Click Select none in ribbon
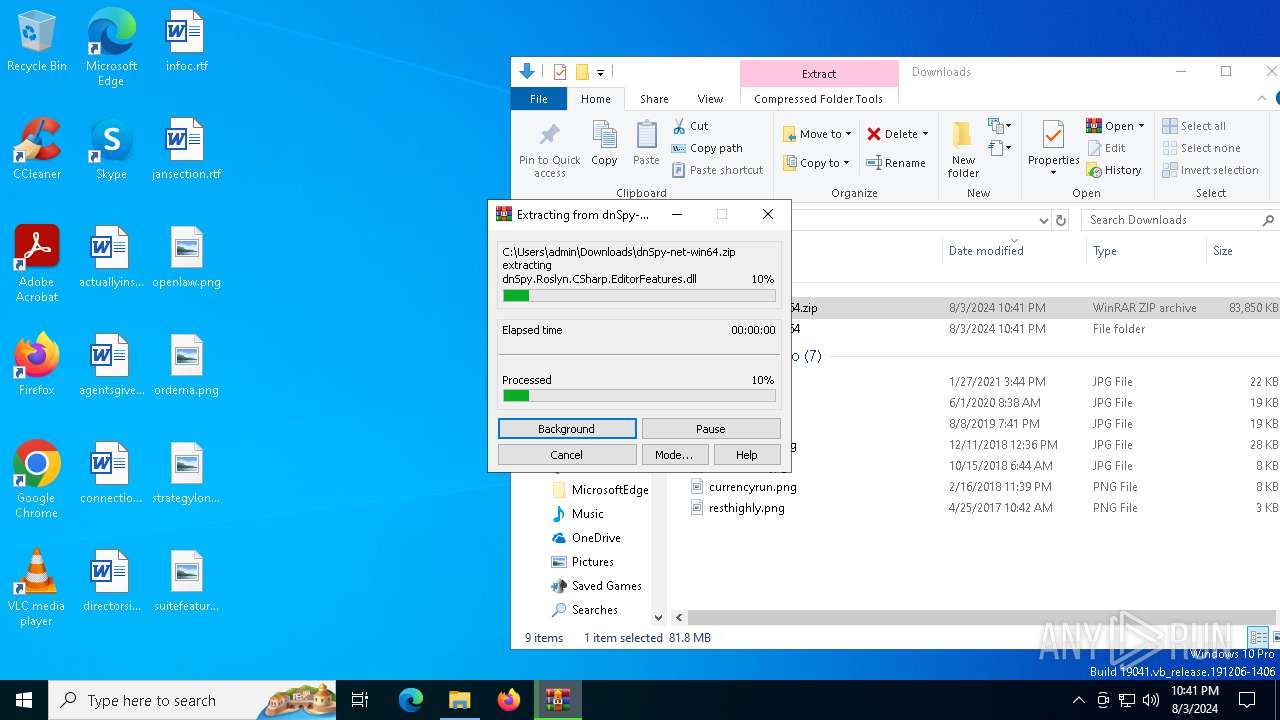This screenshot has width=1280, height=720. [x=1201, y=148]
